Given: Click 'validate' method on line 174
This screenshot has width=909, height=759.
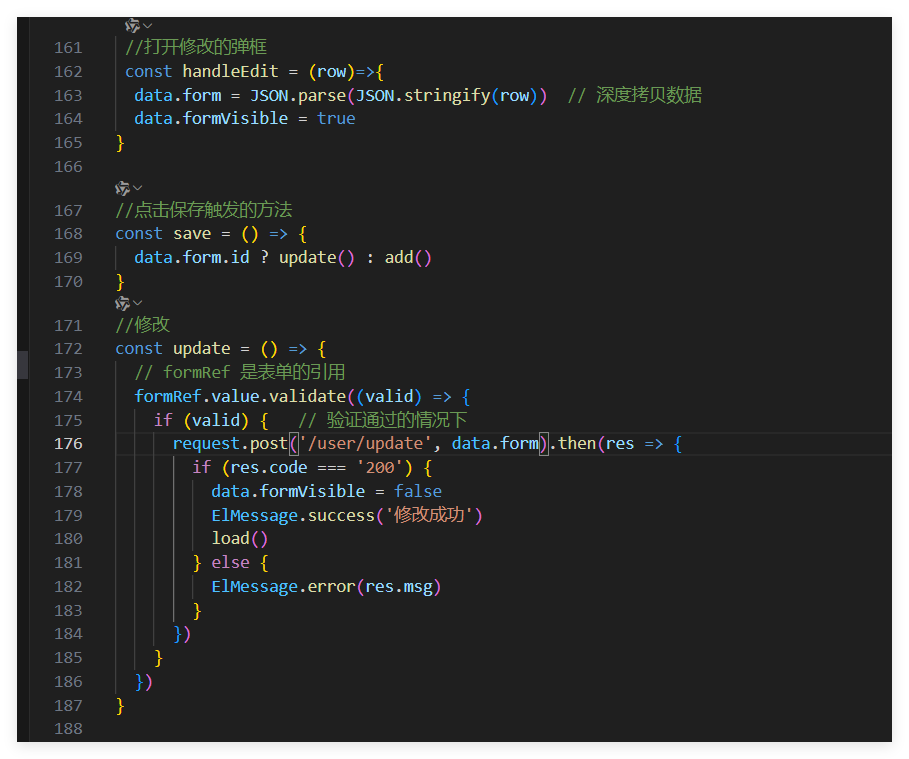Looking at the screenshot, I should tap(308, 397).
